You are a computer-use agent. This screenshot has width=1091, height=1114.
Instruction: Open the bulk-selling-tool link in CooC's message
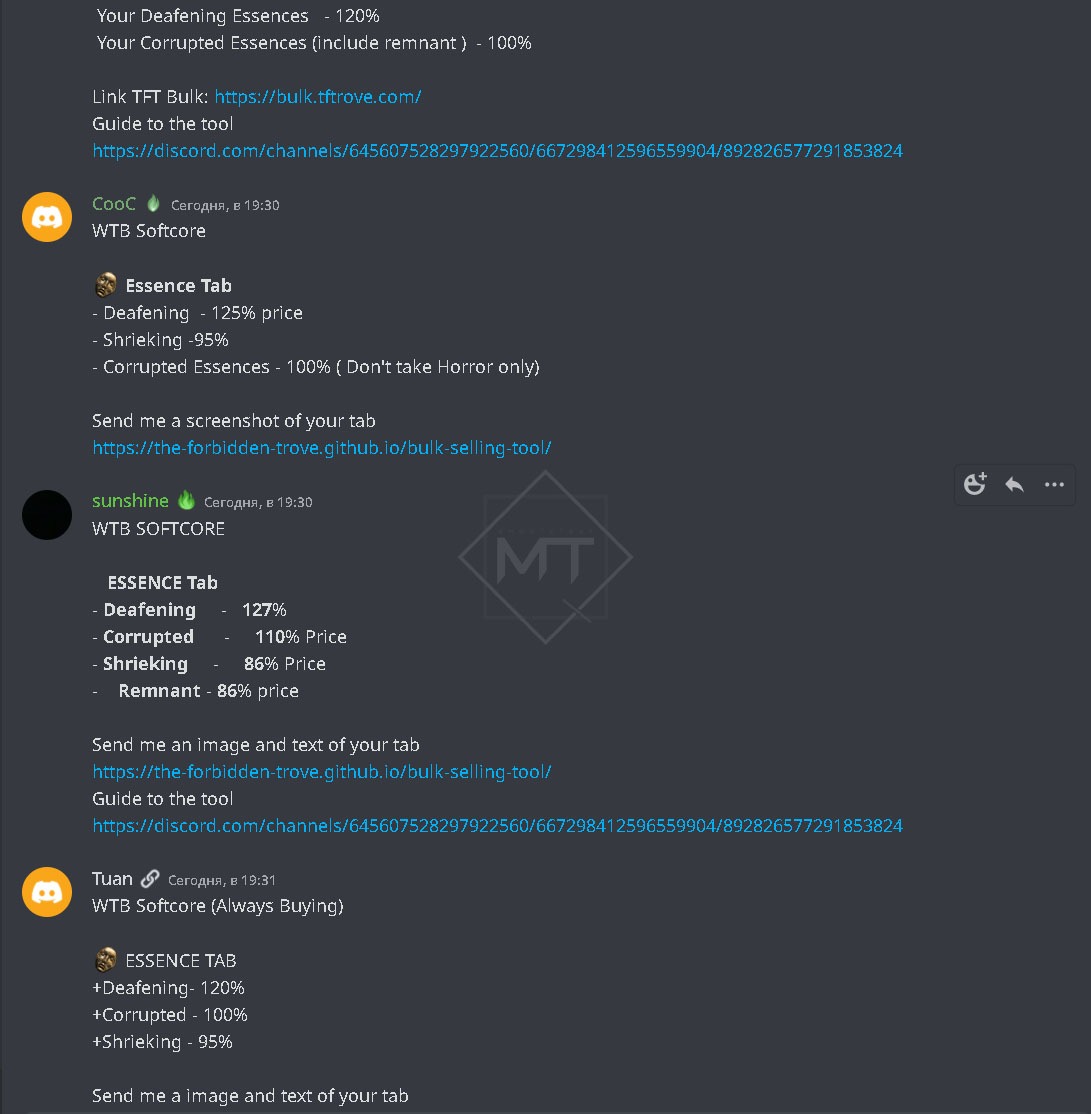321,448
